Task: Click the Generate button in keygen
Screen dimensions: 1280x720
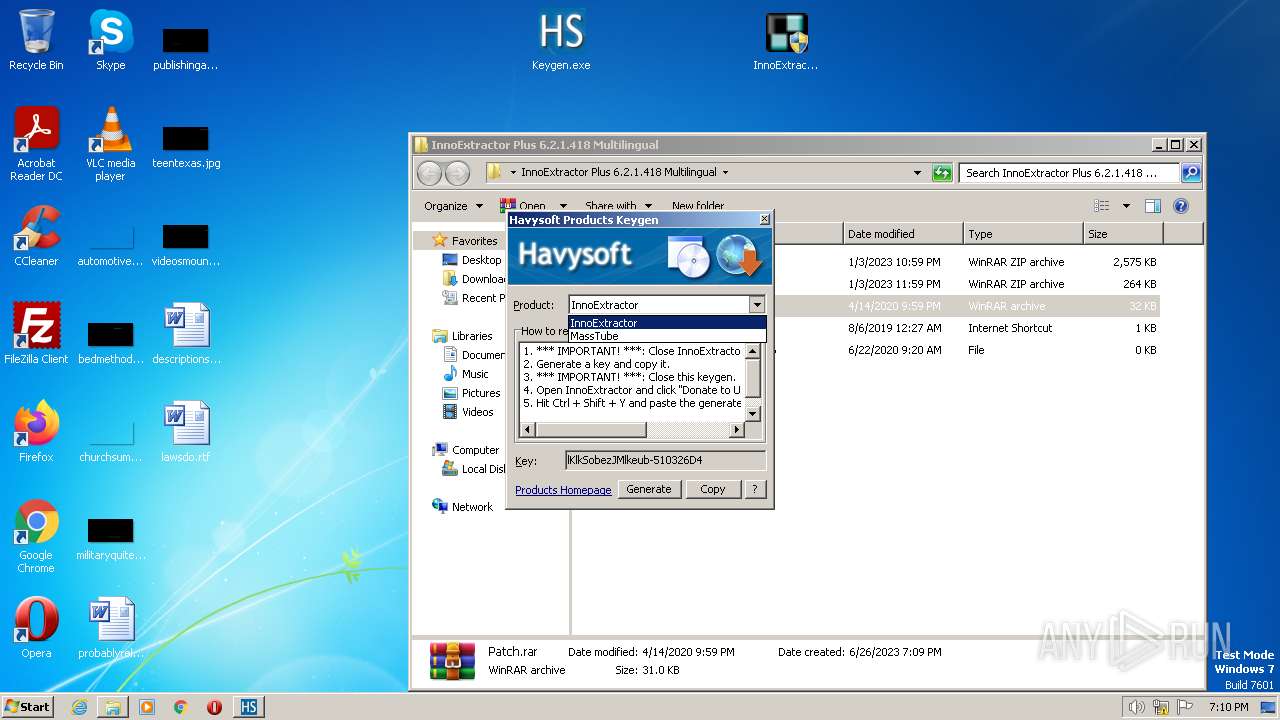Action: tap(649, 489)
